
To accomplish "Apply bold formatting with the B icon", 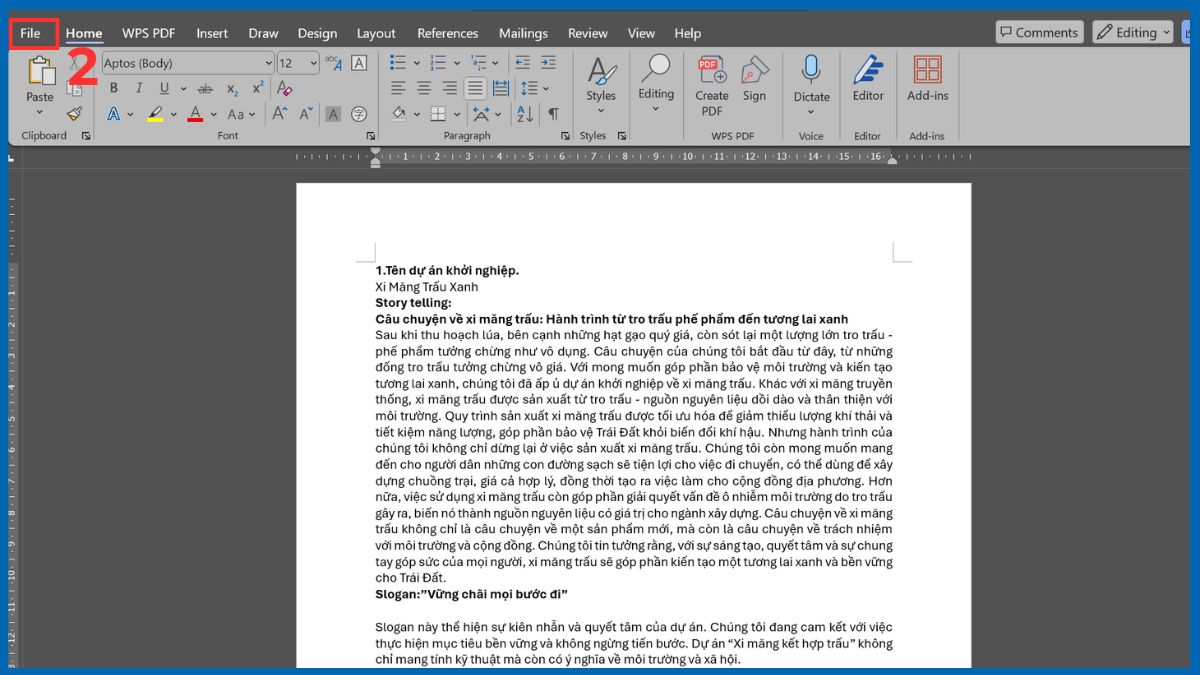I will tap(114, 88).
